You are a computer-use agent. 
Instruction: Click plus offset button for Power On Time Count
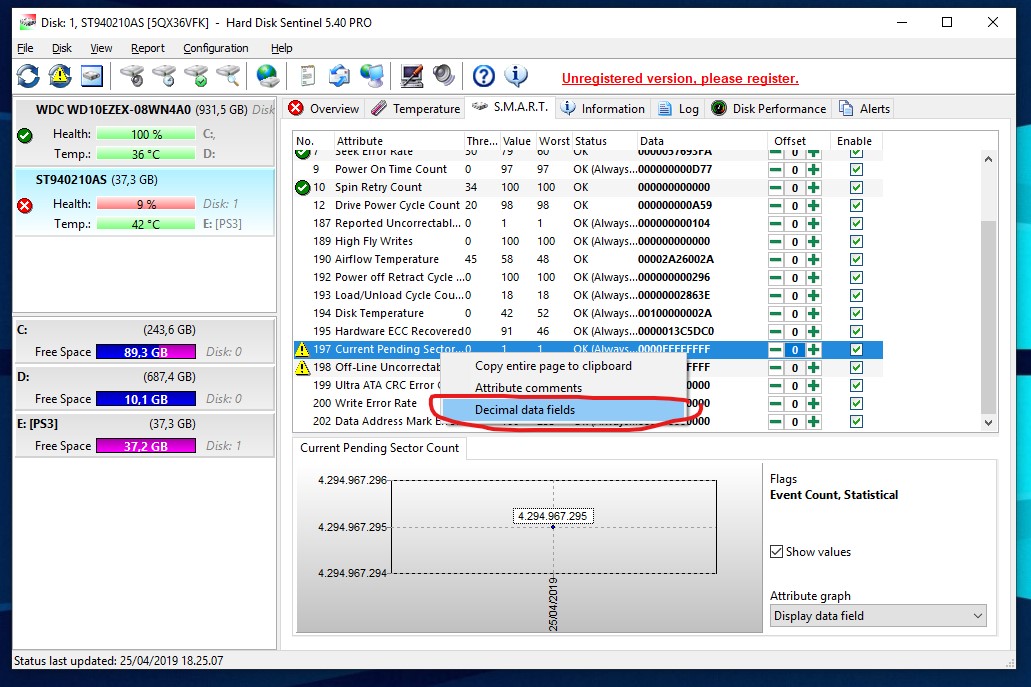pyautogui.click(x=813, y=170)
